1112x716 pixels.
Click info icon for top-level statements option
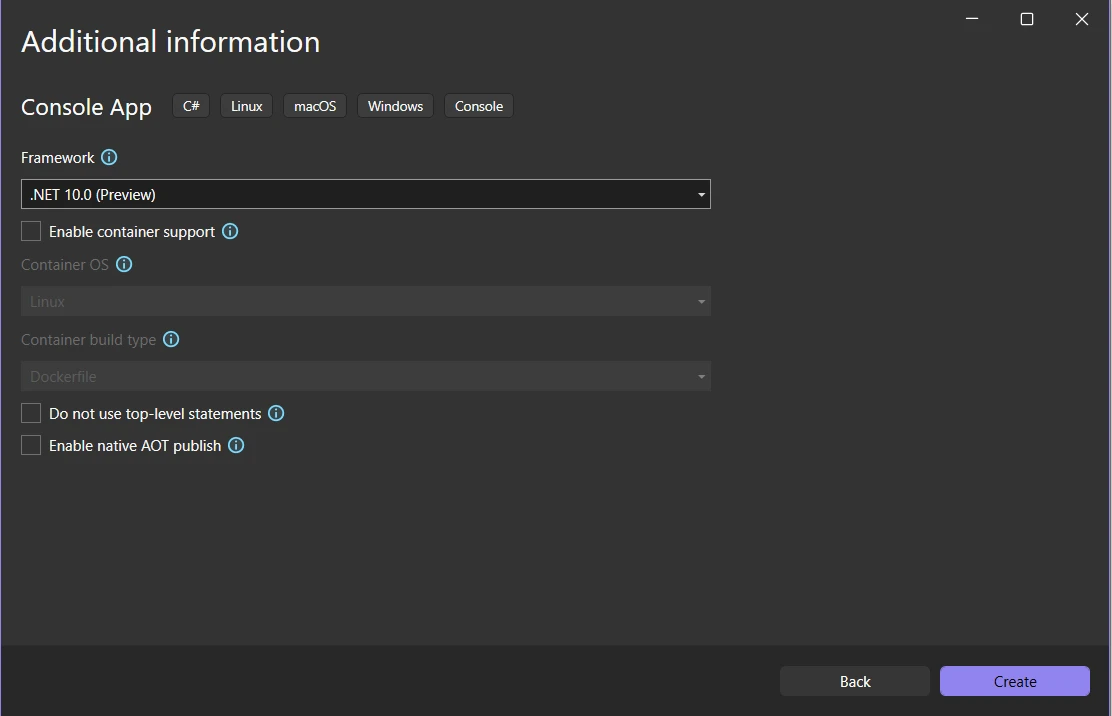(x=276, y=414)
